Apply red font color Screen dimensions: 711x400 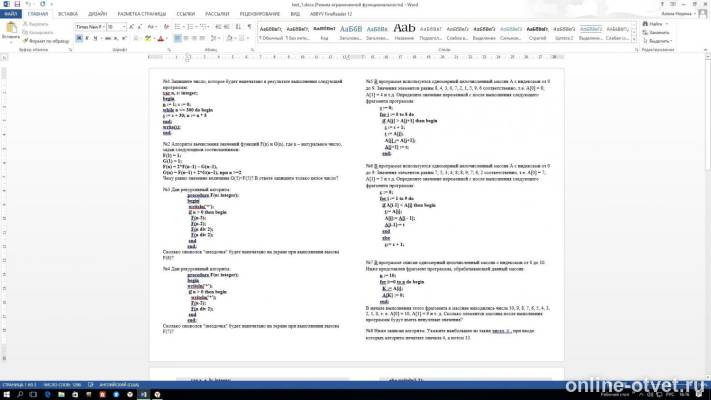pyautogui.click(x=160, y=39)
